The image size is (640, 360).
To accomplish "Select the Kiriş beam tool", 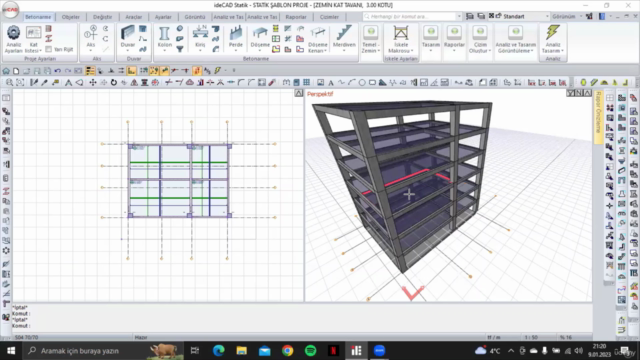I will pos(200,38).
